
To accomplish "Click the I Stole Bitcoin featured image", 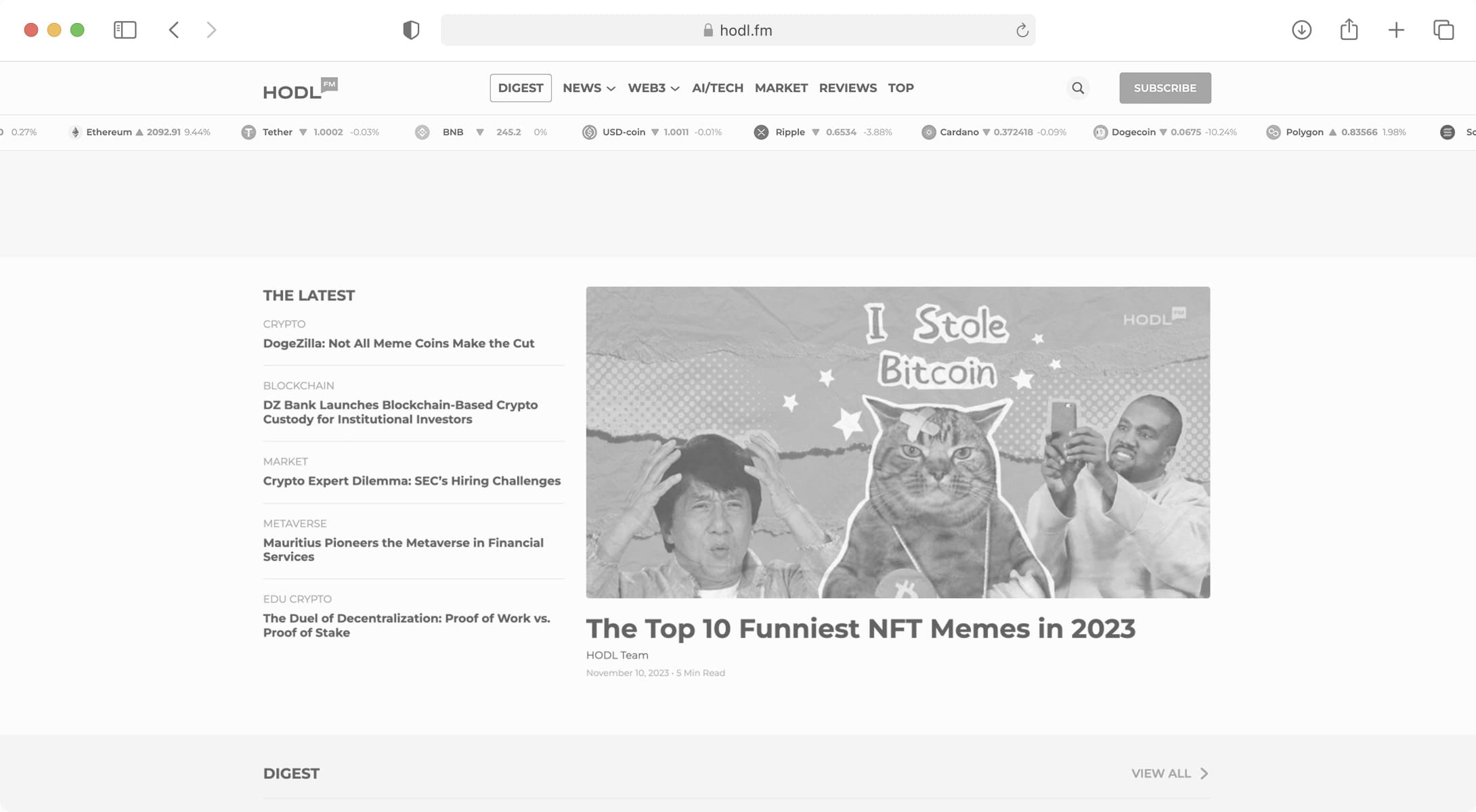I will (x=898, y=442).
